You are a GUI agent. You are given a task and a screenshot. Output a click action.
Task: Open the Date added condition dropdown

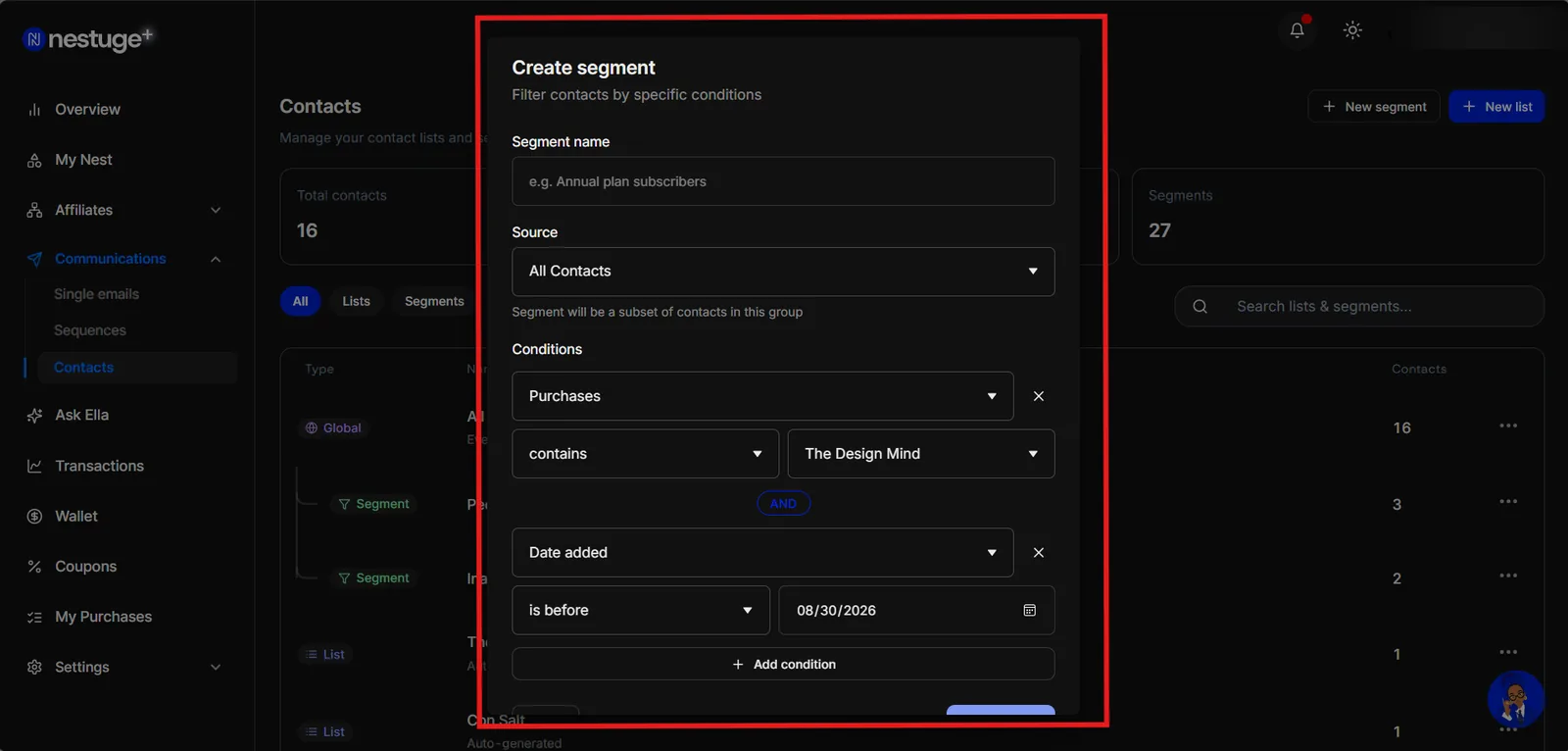[x=762, y=553]
